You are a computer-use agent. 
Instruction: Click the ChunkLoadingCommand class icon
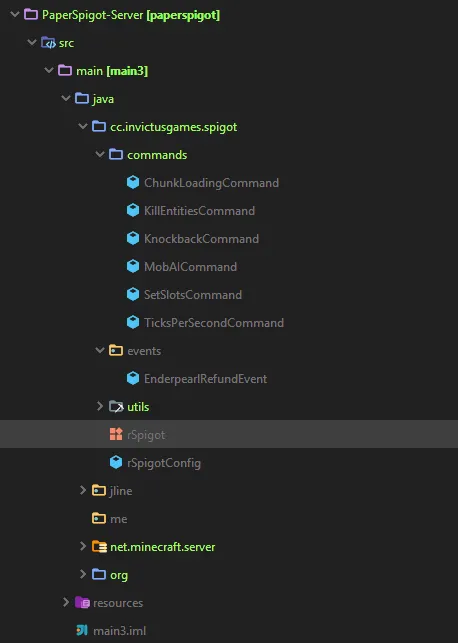pyautogui.click(x=133, y=182)
